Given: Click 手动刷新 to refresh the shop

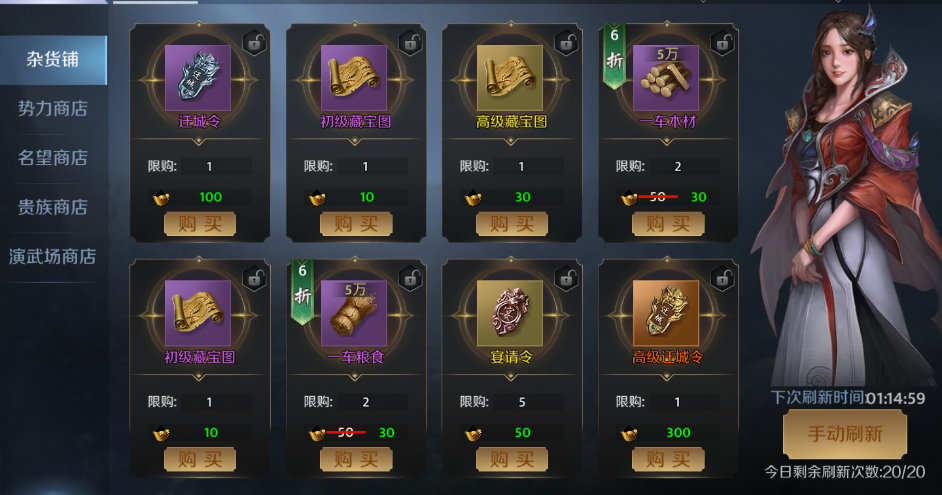Looking at the screenshot, I should click(845, 434).
